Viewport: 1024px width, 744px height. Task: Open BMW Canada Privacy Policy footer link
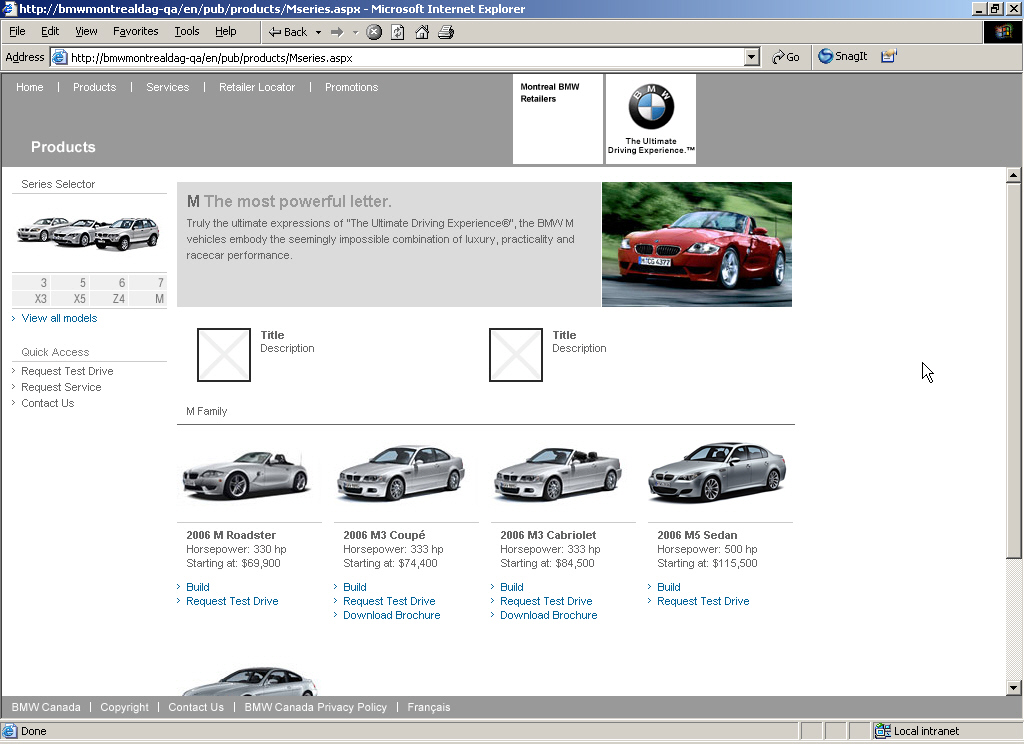pyautogui.click(x=315, y=707)
